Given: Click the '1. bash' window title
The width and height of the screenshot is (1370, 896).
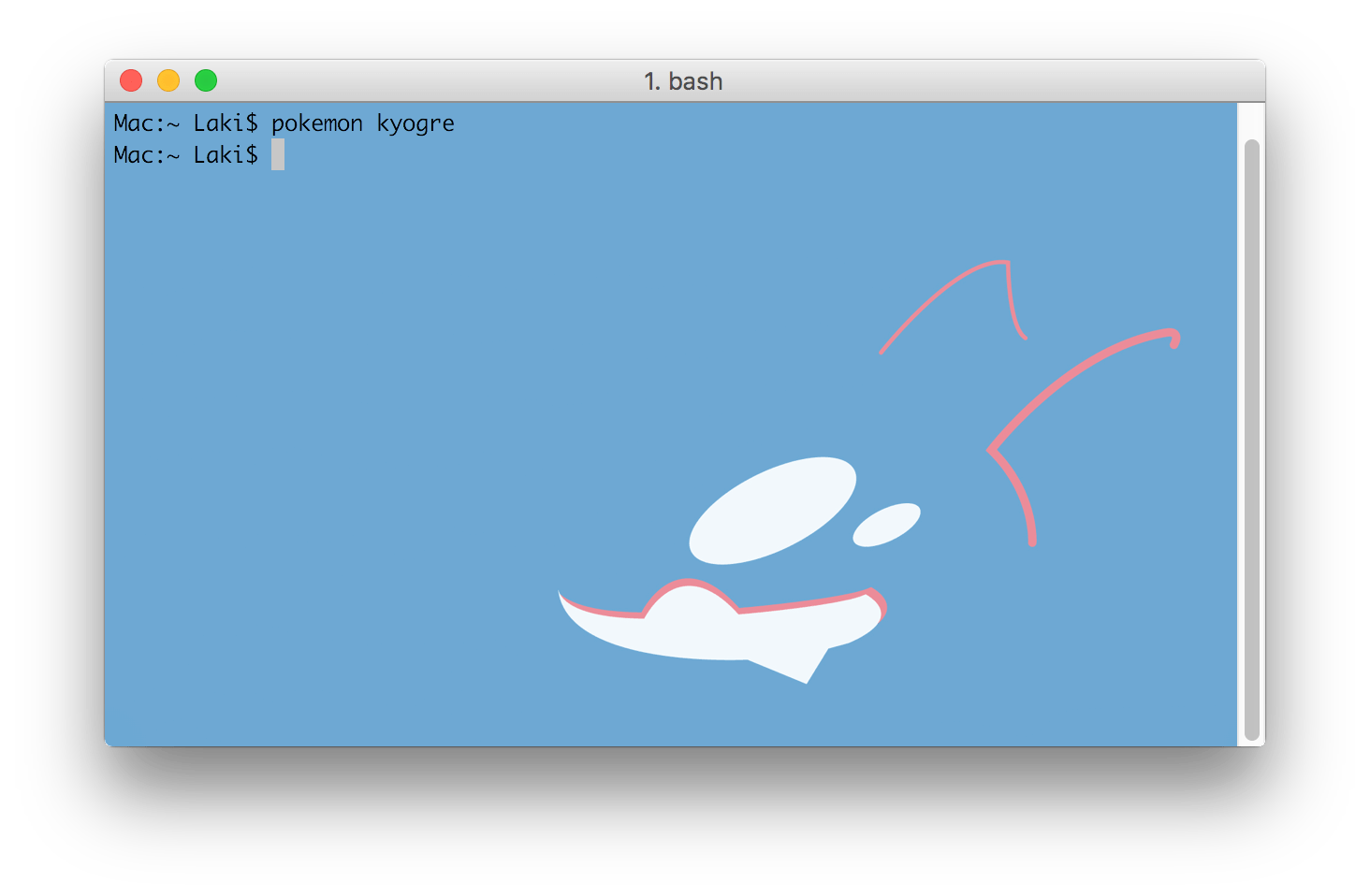Looking at the screenshot, I should 683,81.
